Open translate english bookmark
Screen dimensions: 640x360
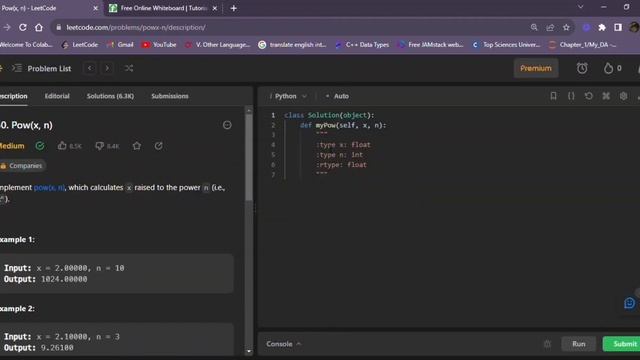point(292,44)
